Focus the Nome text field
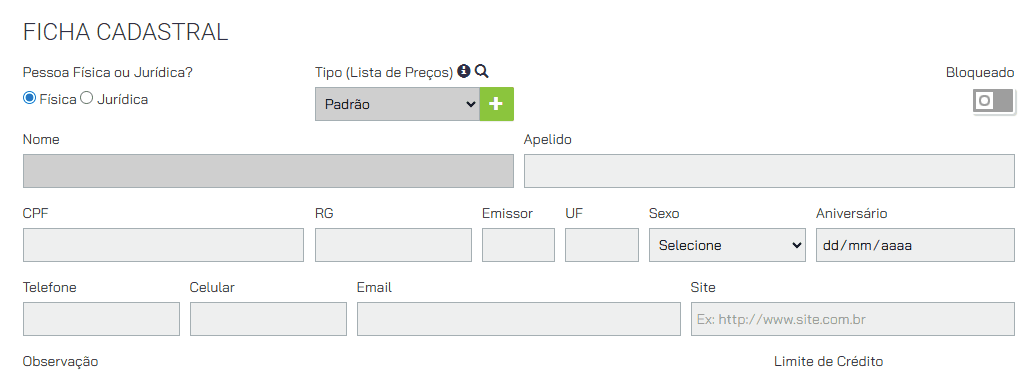 [x=268, y=171]
